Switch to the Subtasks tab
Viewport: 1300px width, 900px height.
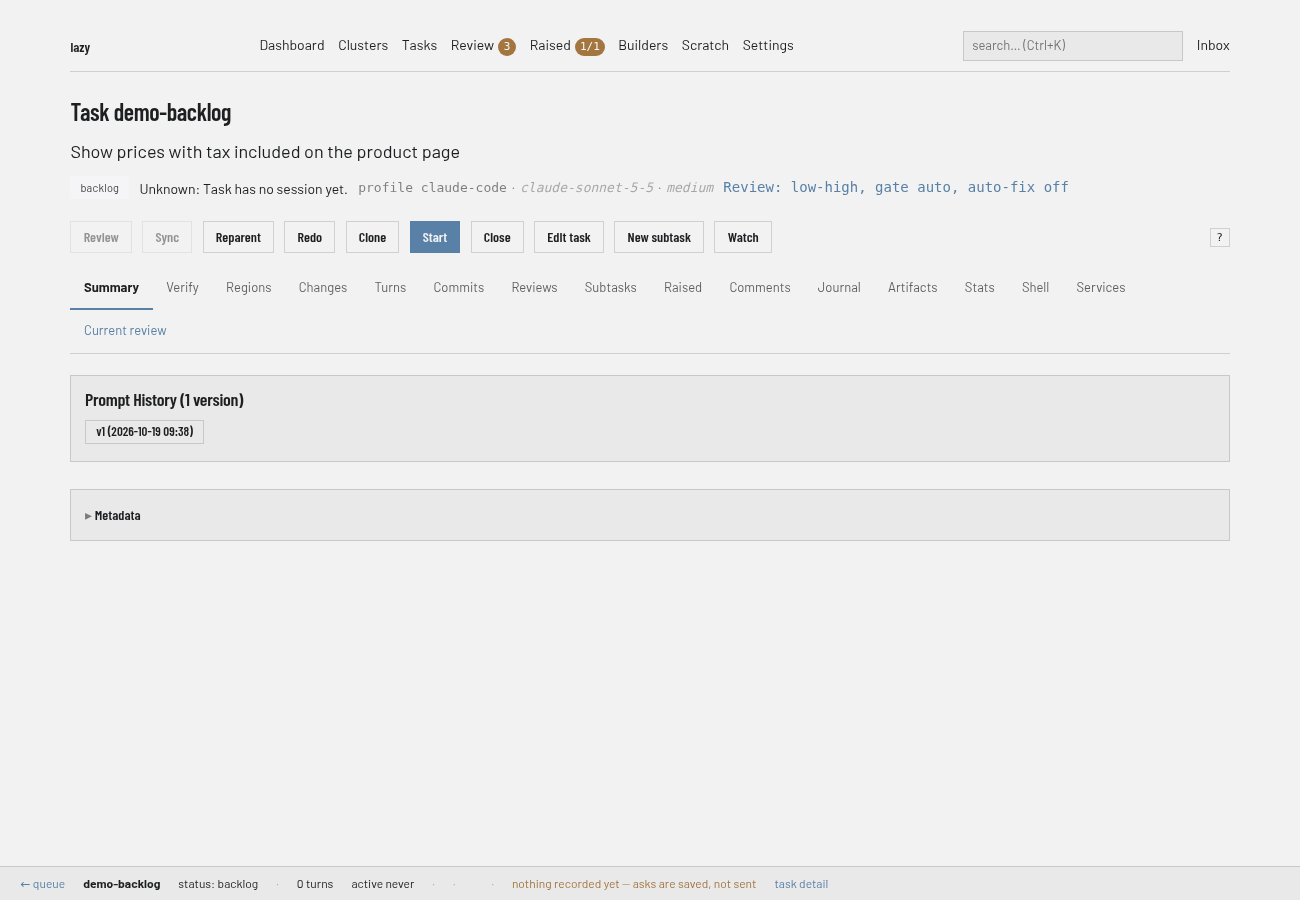click(x=611, y=288)
